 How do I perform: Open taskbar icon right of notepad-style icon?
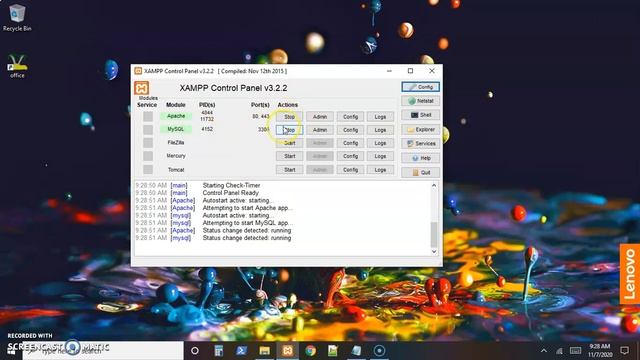[x=356, y=351]
